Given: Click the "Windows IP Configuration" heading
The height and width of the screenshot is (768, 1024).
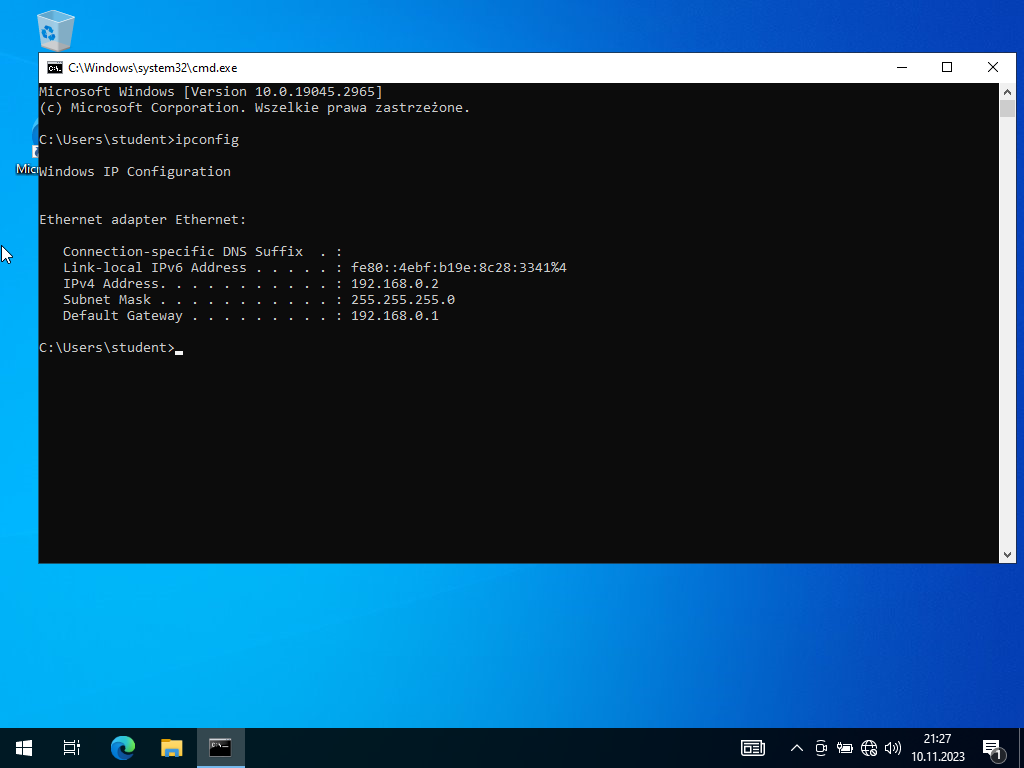Looking at the screenshot, I should coord(135,172).
